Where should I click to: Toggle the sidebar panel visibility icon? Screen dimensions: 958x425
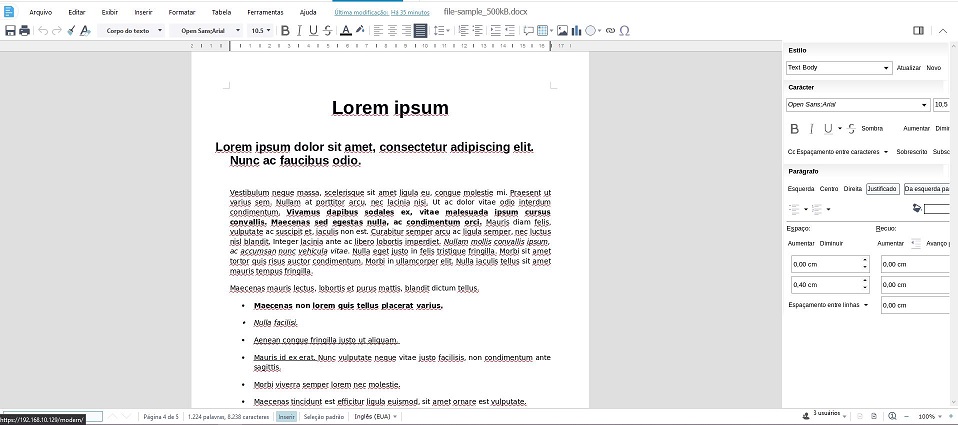click(918, 31)
